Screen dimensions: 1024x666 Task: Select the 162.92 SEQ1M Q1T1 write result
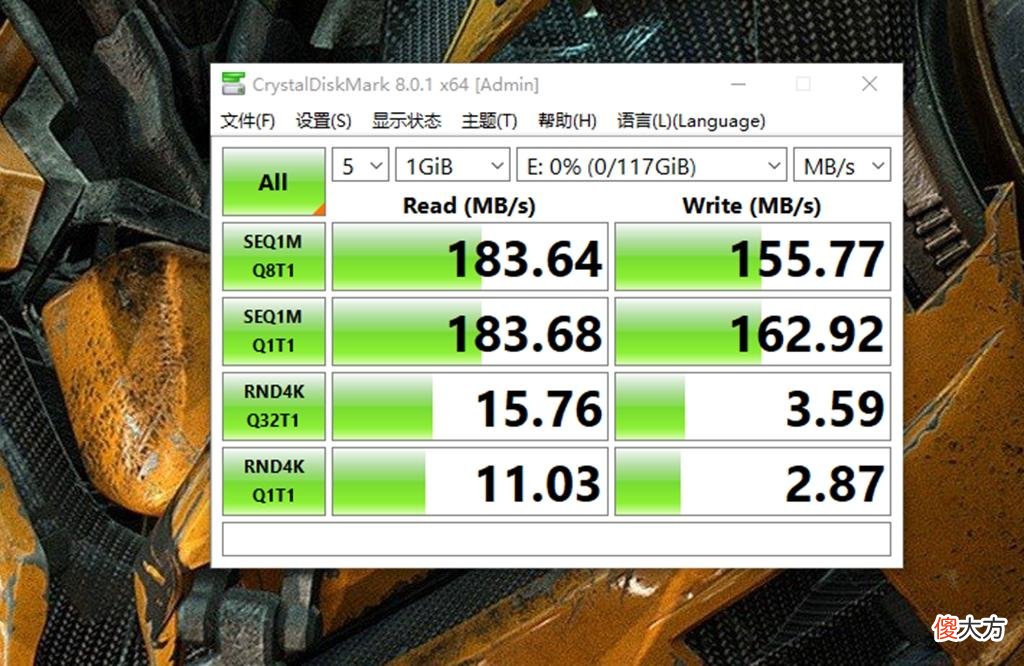[x=752, y=331]
